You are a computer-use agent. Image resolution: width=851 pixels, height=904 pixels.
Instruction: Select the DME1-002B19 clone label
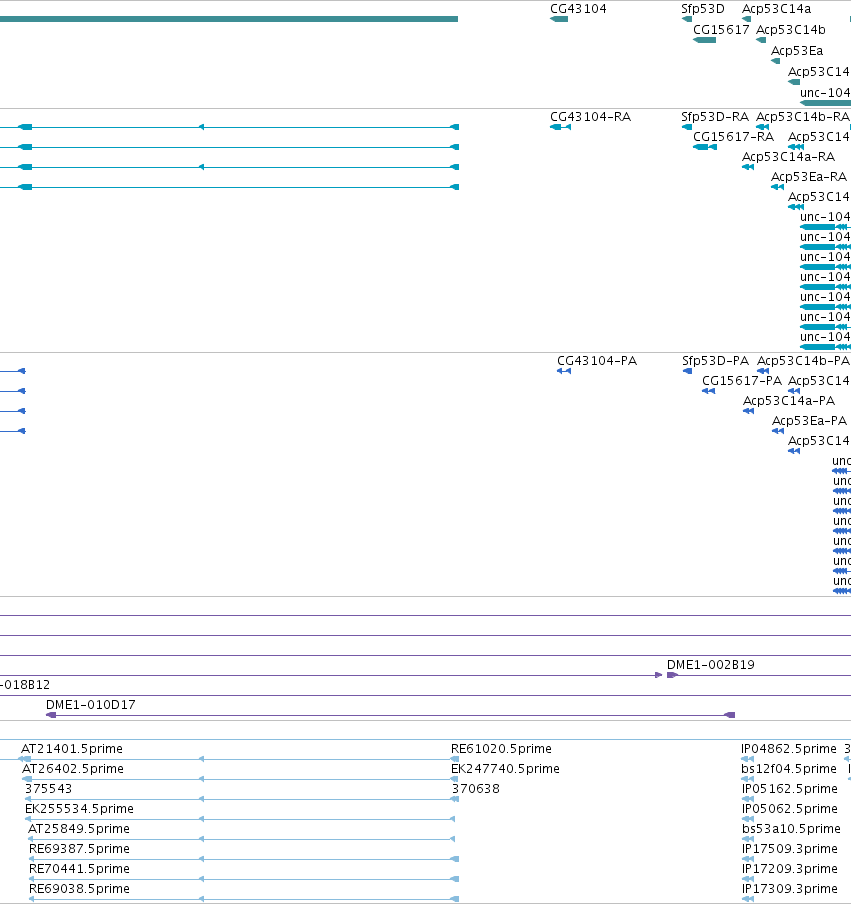(711, 665)
